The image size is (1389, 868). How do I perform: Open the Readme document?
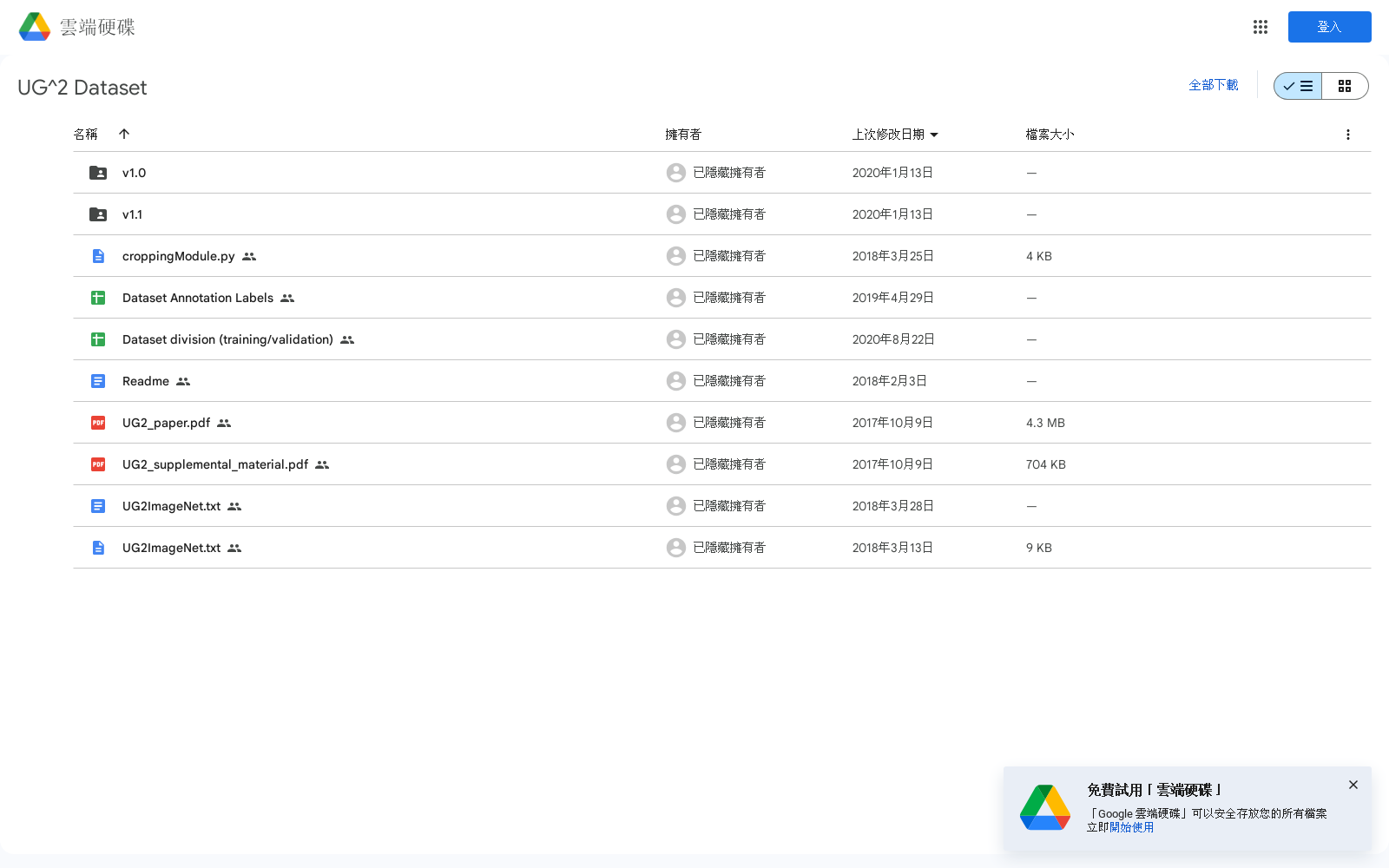pos(146,381)
